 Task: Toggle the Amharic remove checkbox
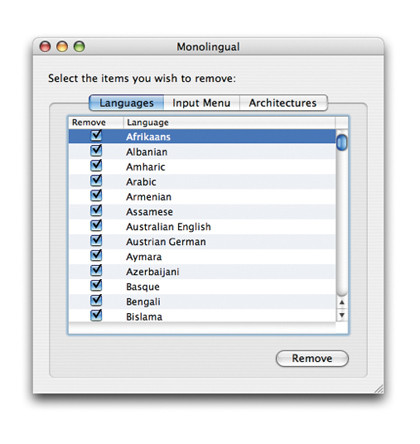point(96,166)
